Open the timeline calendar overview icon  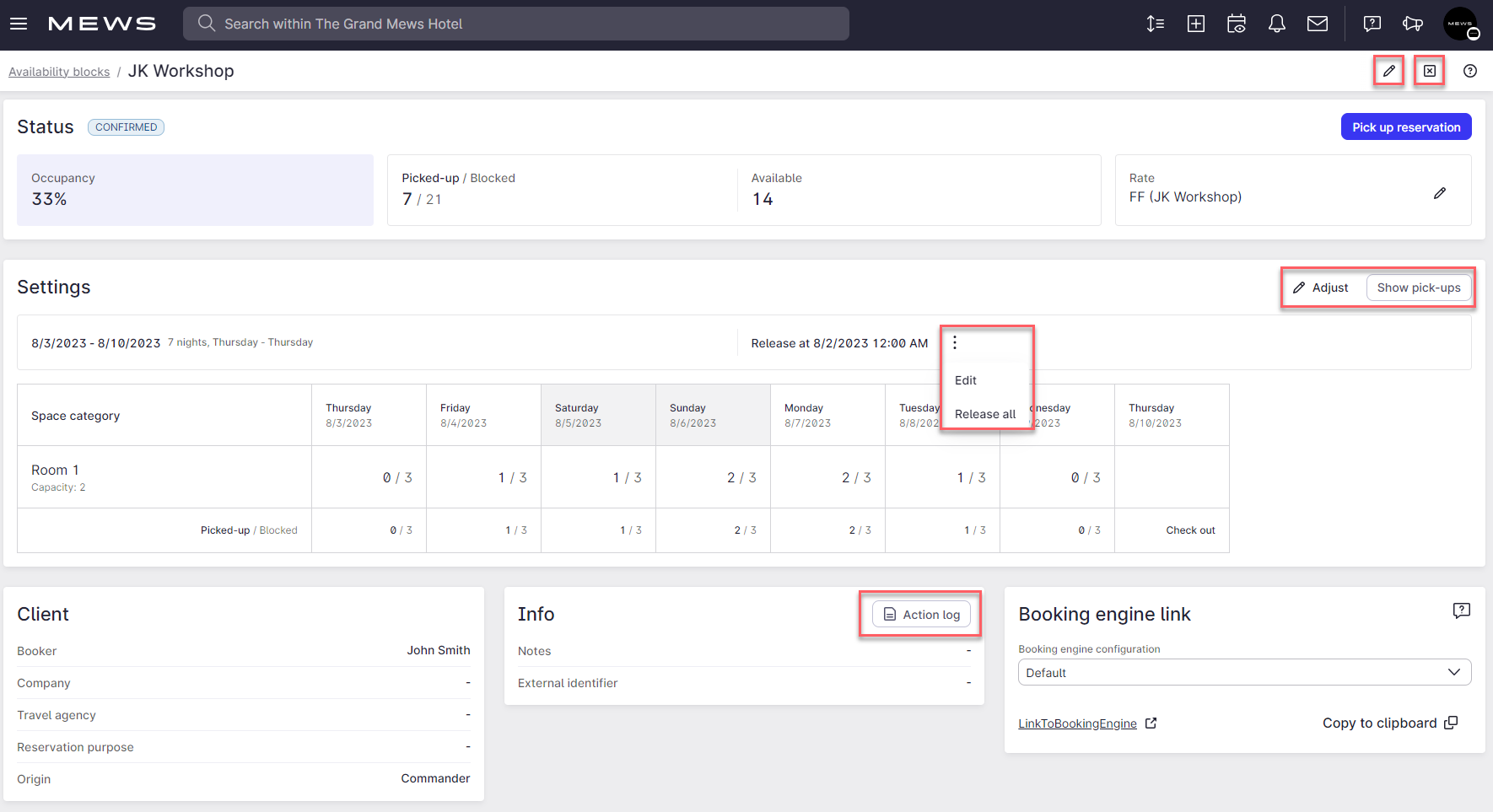tap(1236, 24)
